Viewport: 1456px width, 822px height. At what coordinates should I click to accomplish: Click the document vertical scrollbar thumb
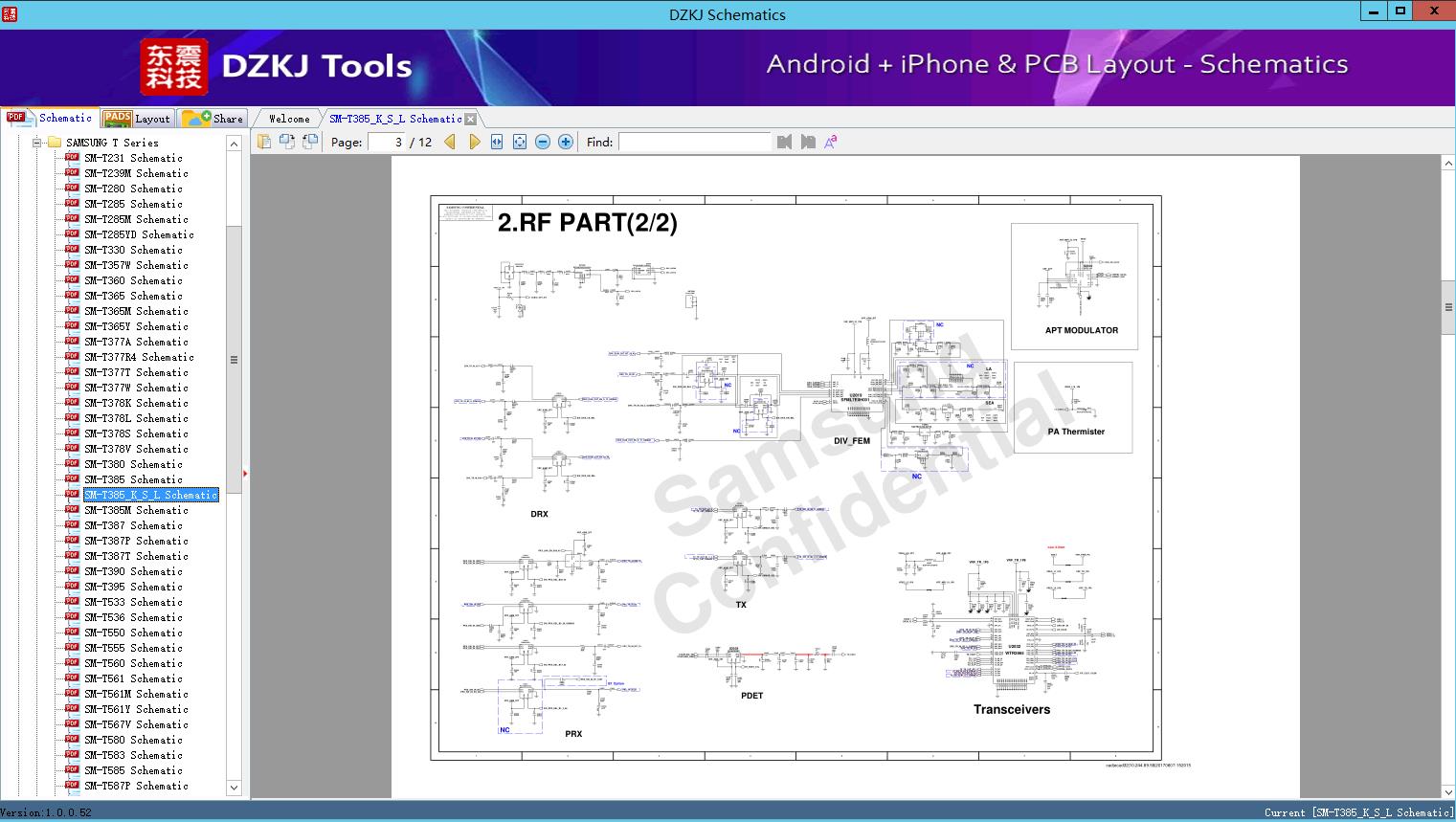click(x=1448, y=307)
